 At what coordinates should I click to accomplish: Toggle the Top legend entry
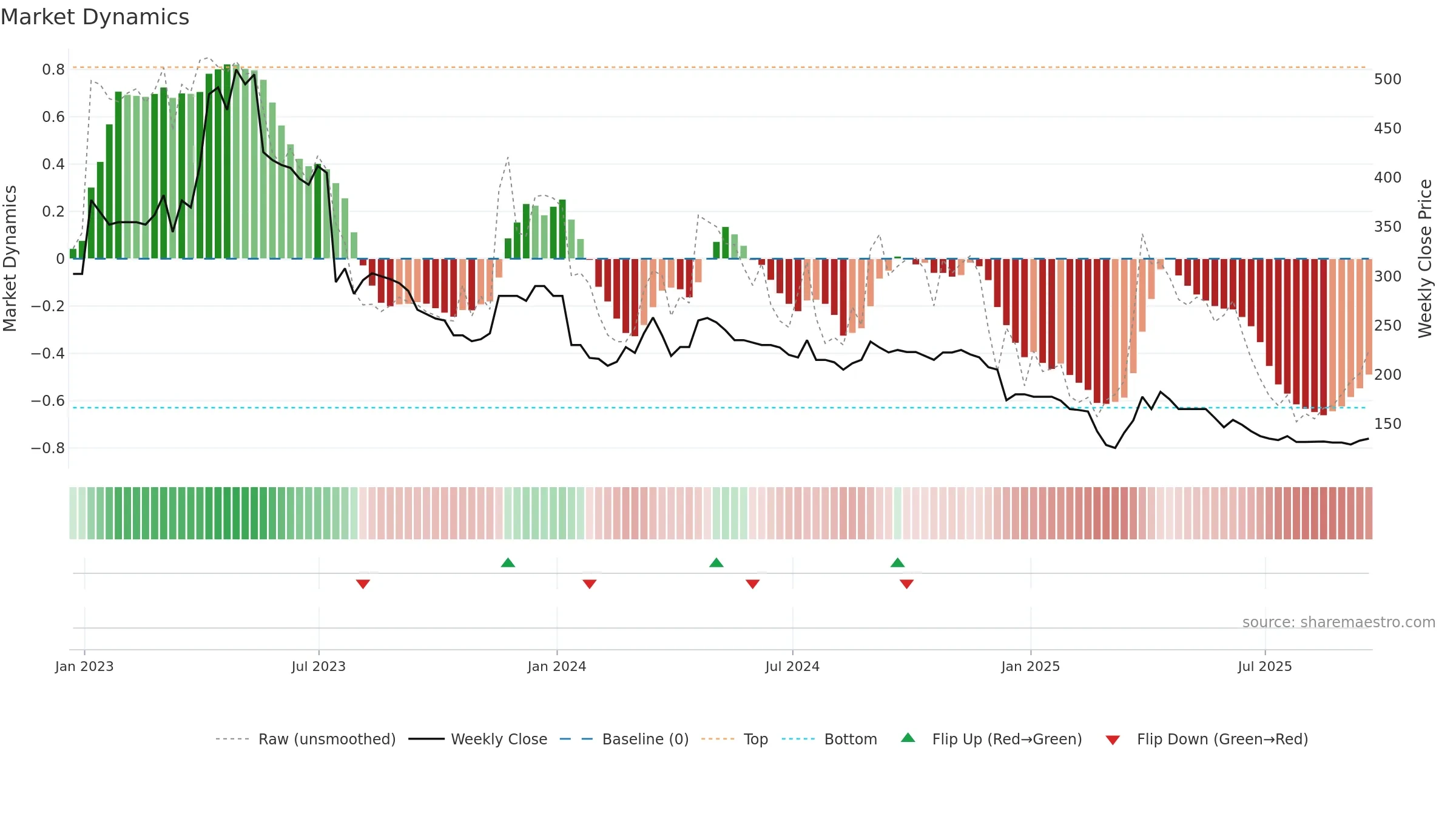pos(734,739)
